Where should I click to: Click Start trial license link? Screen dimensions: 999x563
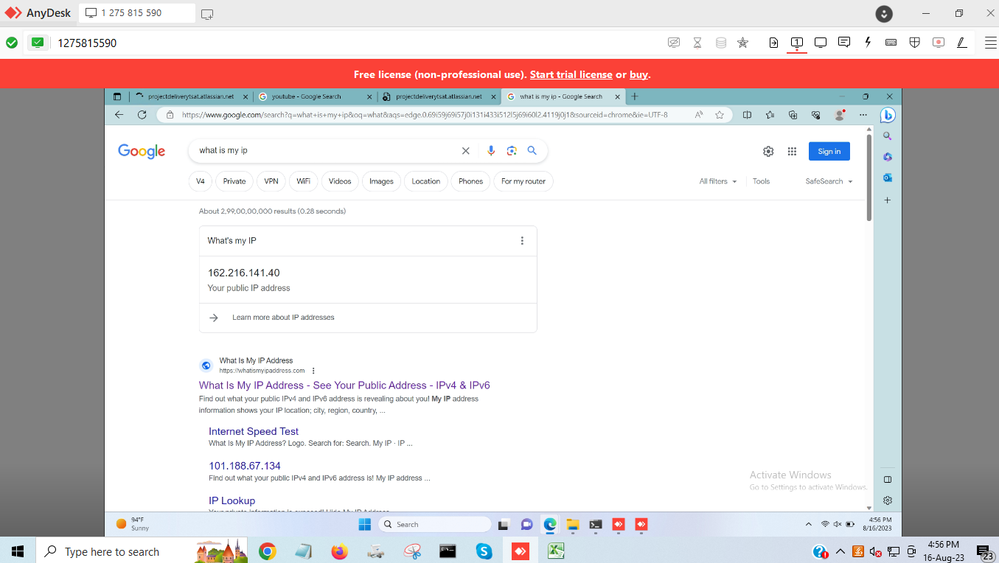click(x=571, y=75)
